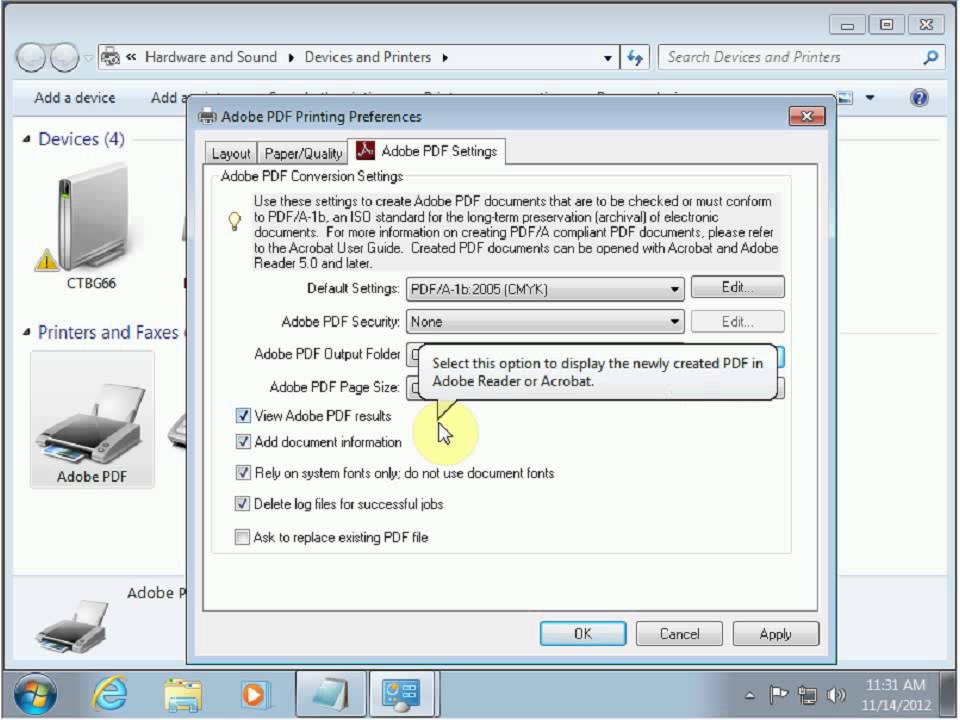The width and height of the screenshot is (960, 720).
Task: Click Add a device in toolbar
Action: pyautogui.click(x=75, y=98)
